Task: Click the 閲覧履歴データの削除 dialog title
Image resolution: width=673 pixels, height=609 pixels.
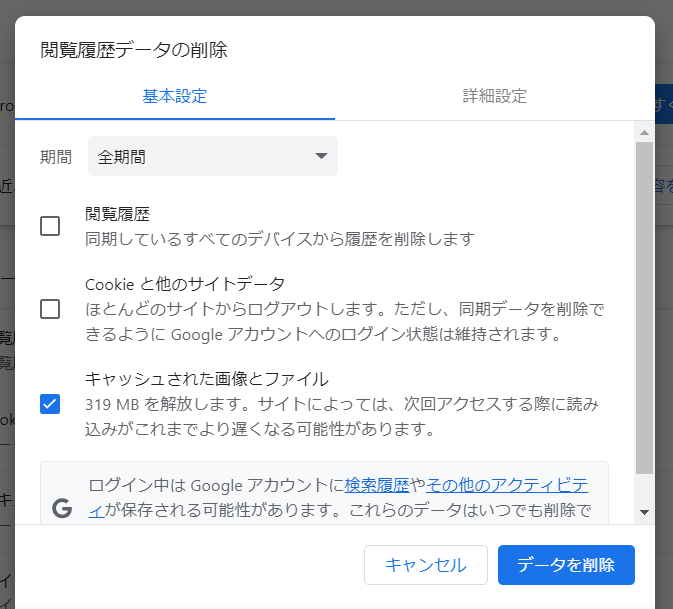Action: coord(133,50)
